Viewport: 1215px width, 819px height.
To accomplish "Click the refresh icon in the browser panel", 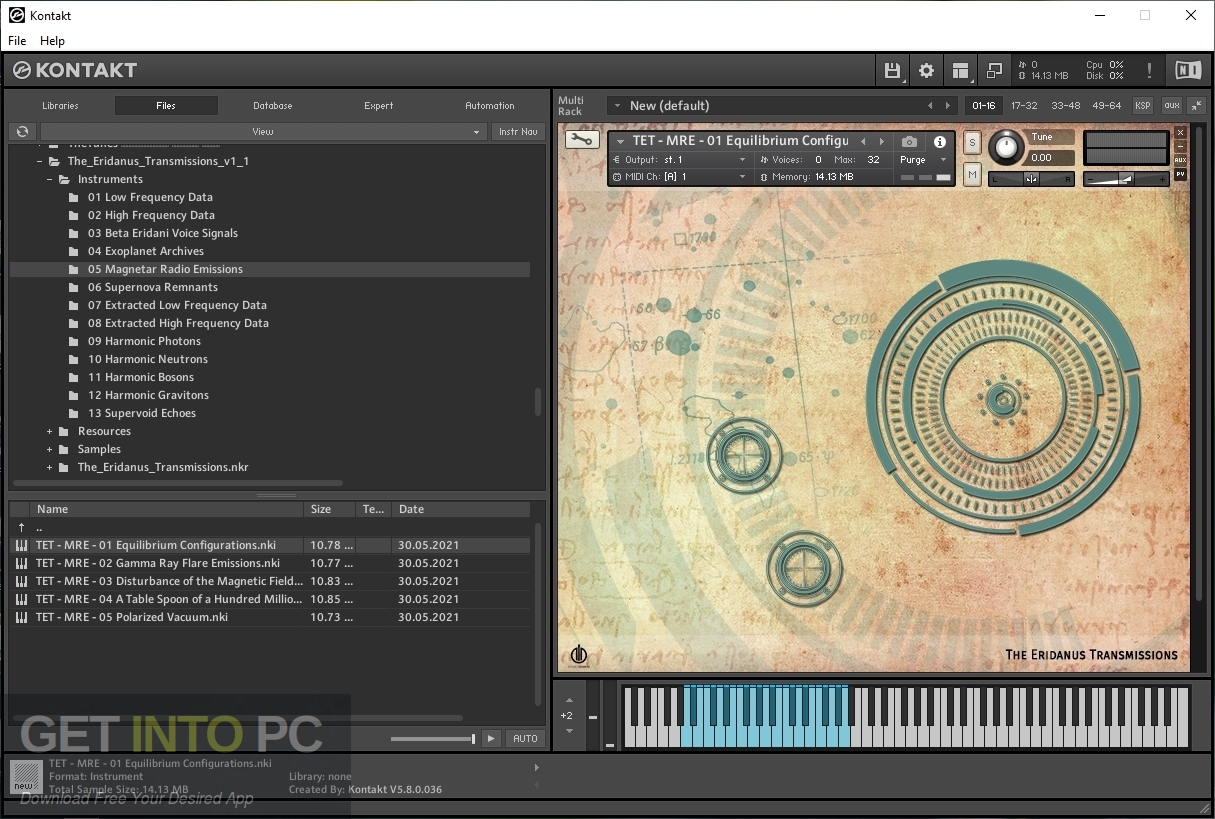I will pos(22,131).
